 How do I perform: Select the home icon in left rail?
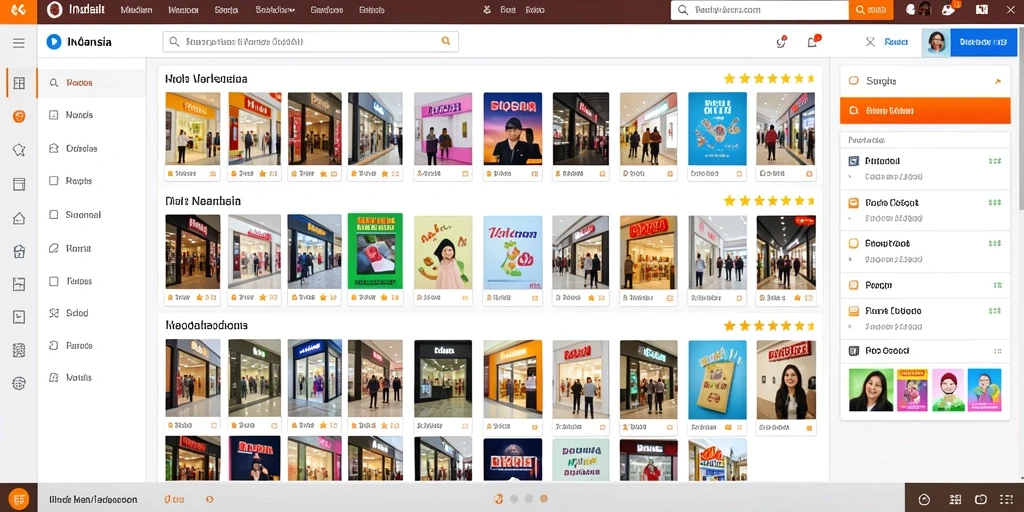19,218
